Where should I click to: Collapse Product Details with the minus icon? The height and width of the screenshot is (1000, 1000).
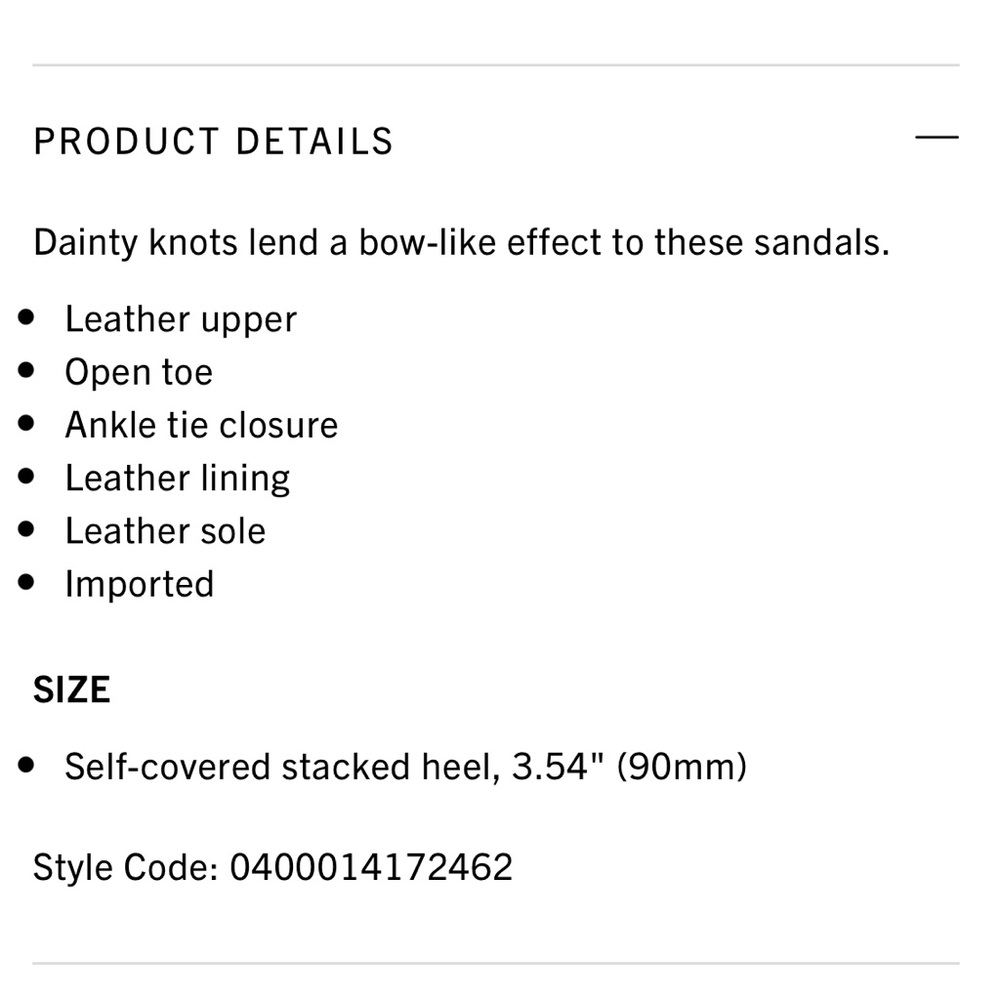pos(936,137)
